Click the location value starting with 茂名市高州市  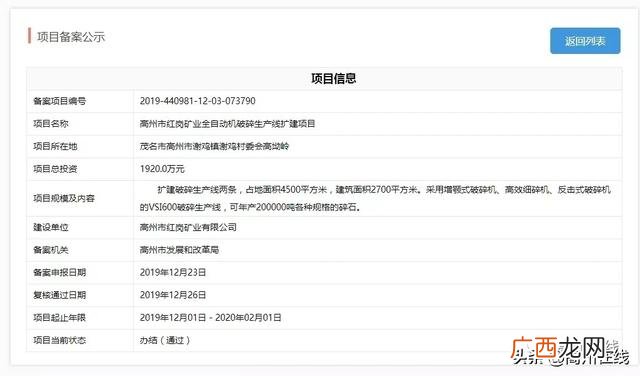214,146
